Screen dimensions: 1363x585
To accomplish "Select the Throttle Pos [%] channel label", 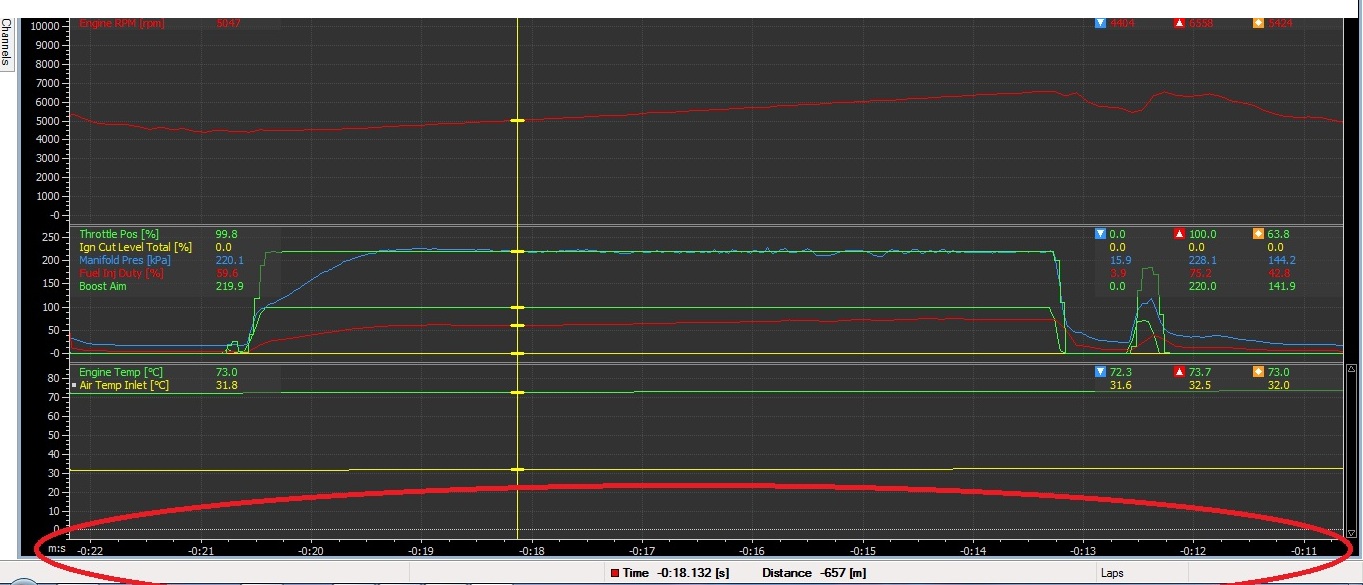I will 121,234.
